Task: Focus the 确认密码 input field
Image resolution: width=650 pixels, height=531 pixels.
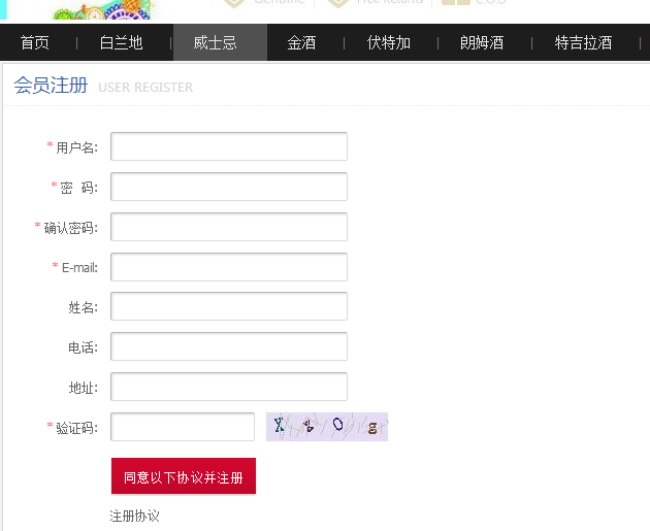Action: click(x=229, y=227)
